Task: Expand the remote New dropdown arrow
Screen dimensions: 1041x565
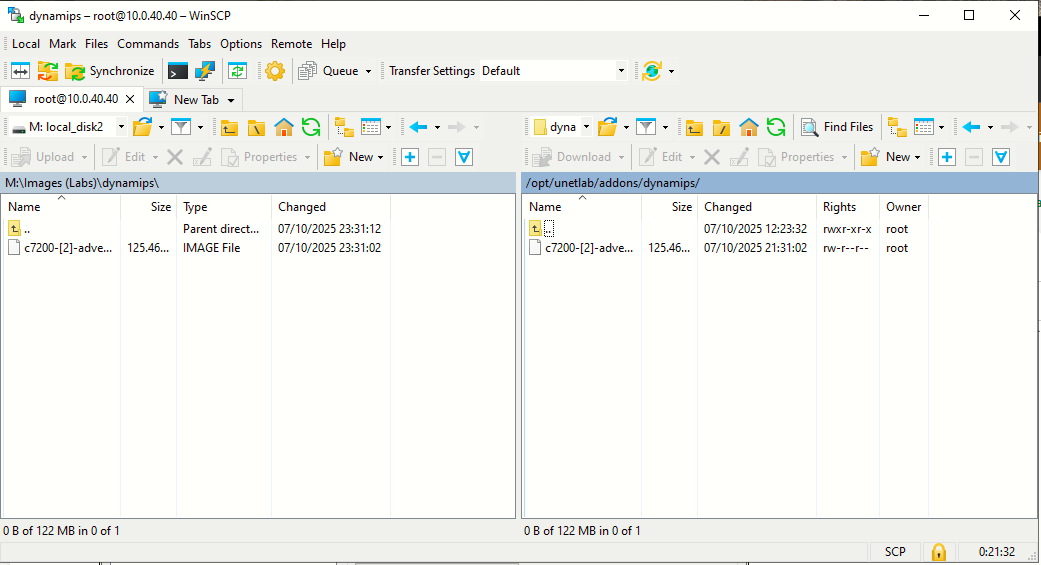Action: [918, 157]
